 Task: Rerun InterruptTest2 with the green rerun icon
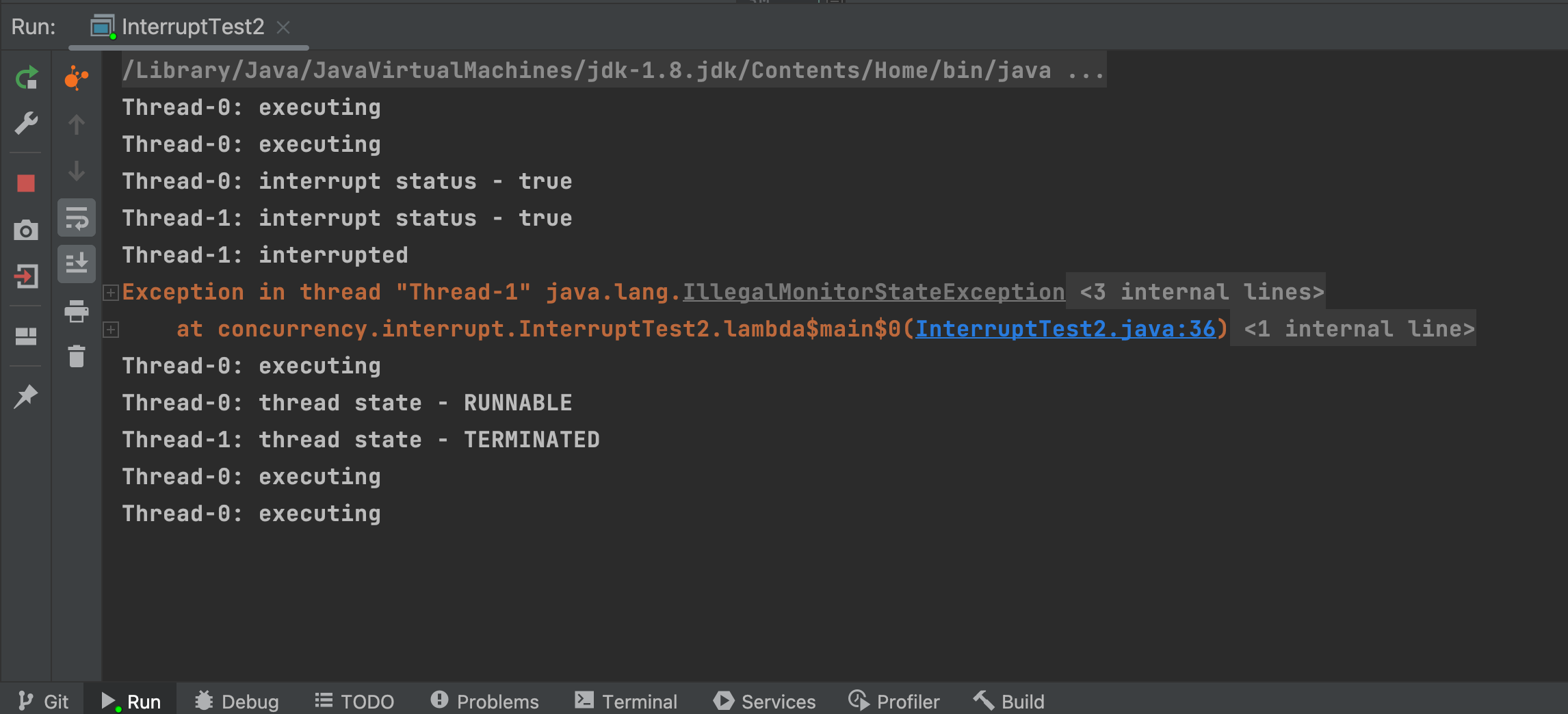[26, 79]
